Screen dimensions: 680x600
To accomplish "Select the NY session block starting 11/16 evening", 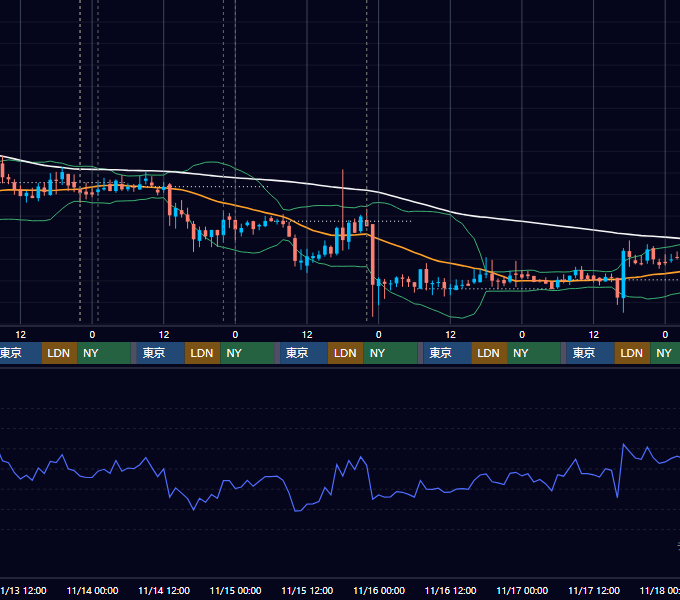I will [x=534, y=353].
